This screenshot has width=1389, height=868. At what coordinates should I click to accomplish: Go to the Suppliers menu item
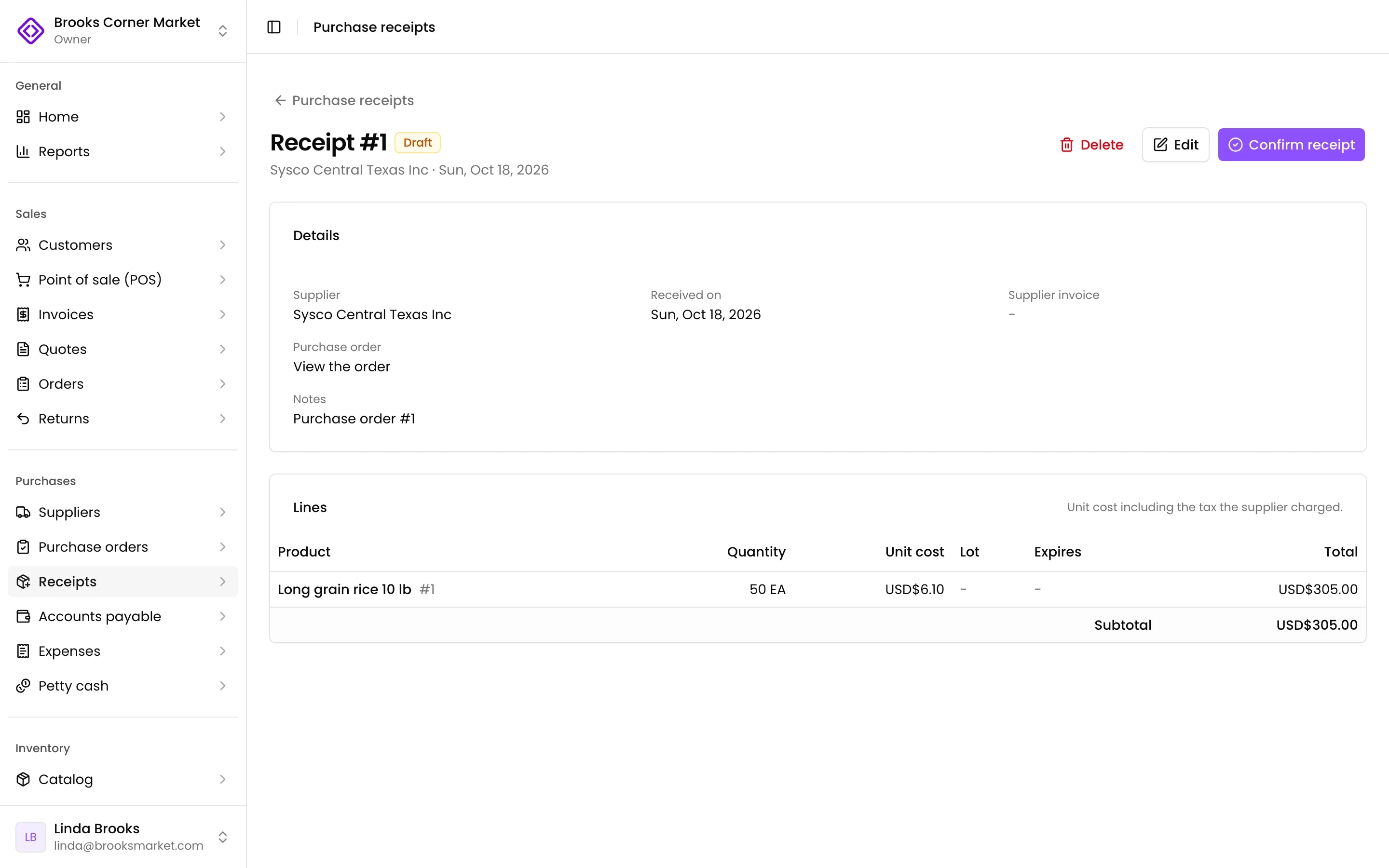[123, 512]
